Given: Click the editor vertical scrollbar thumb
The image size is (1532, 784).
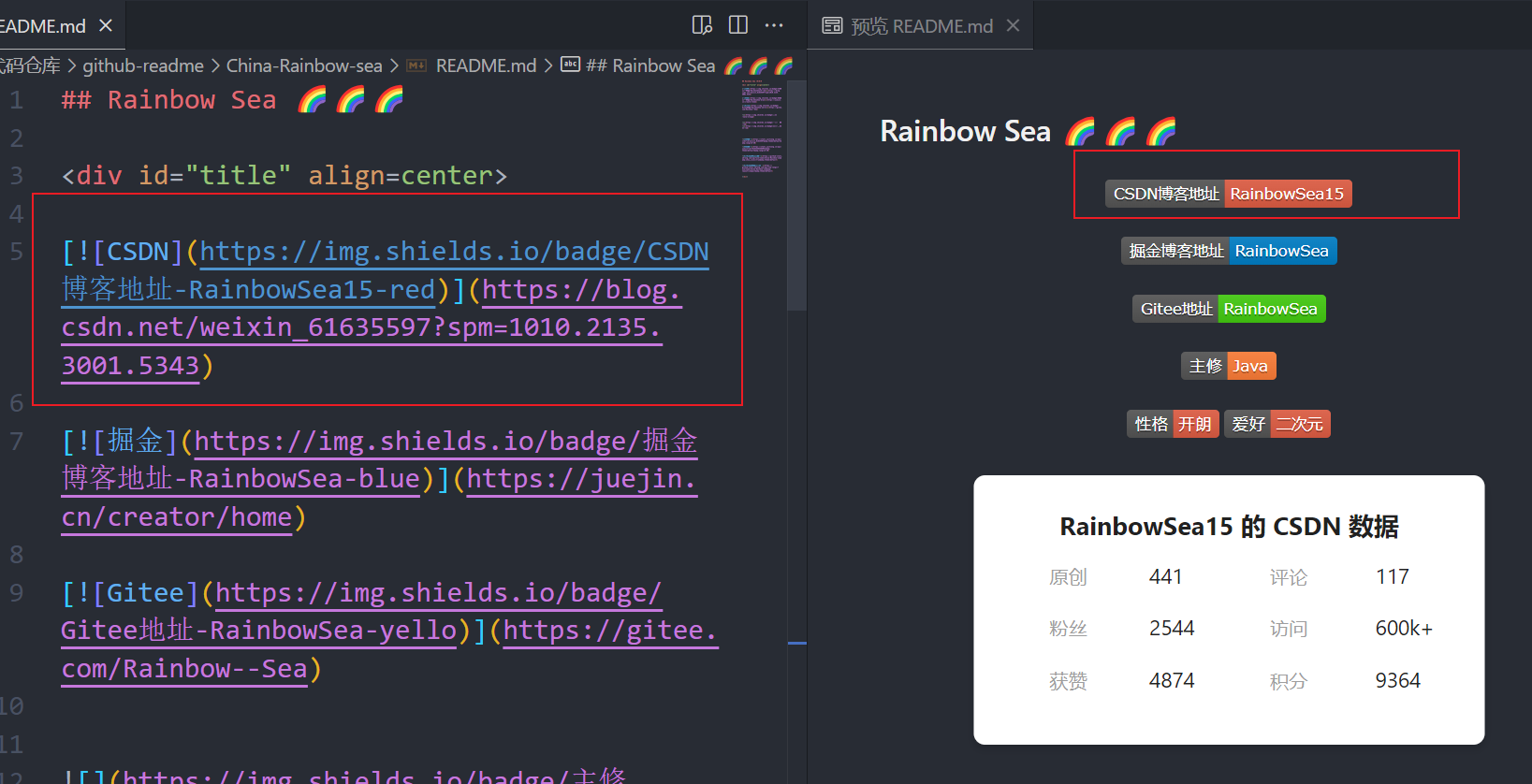Looking at the screenshot, I should [x=796, y=195].
